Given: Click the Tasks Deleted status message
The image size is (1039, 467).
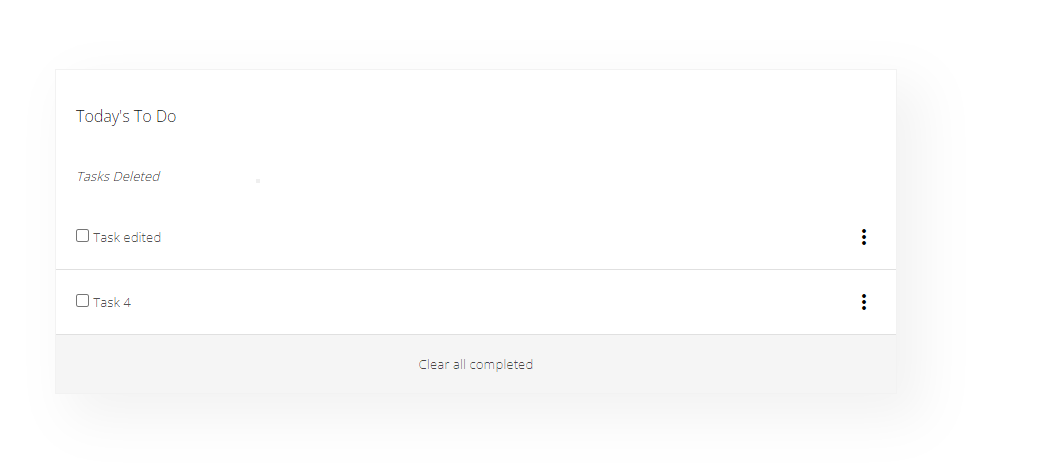Looking at the screenshot, I should (118, 176).
